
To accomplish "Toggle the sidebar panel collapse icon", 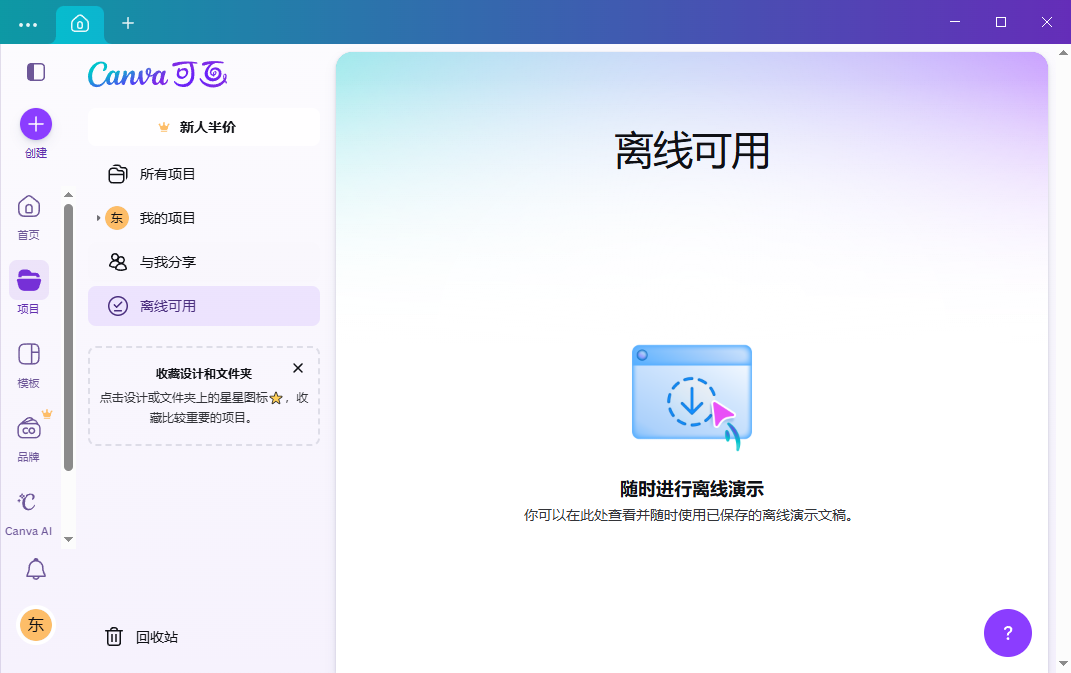I will click(36, 72).
